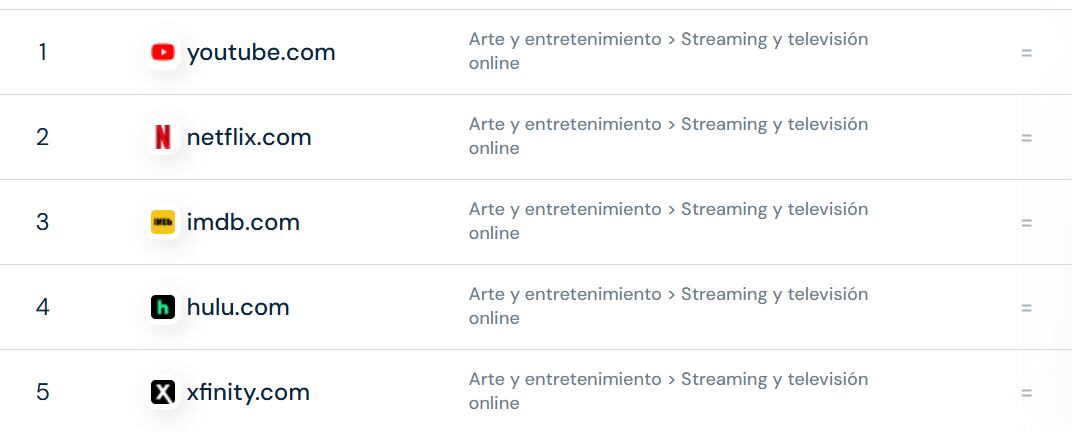Open the imdb.com site entry
1072x432 pixels.
243,222
